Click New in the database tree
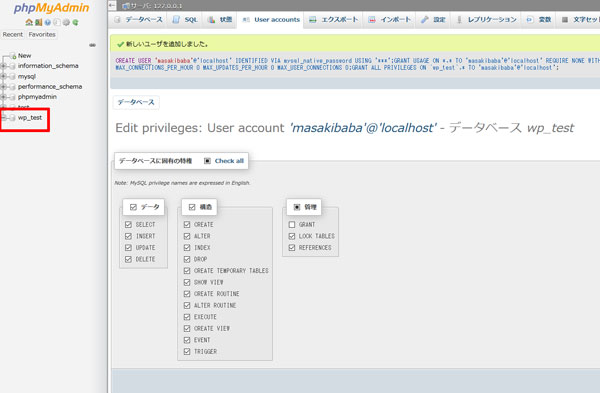Viewport: 600px width, 393px height. coord(24,55)
